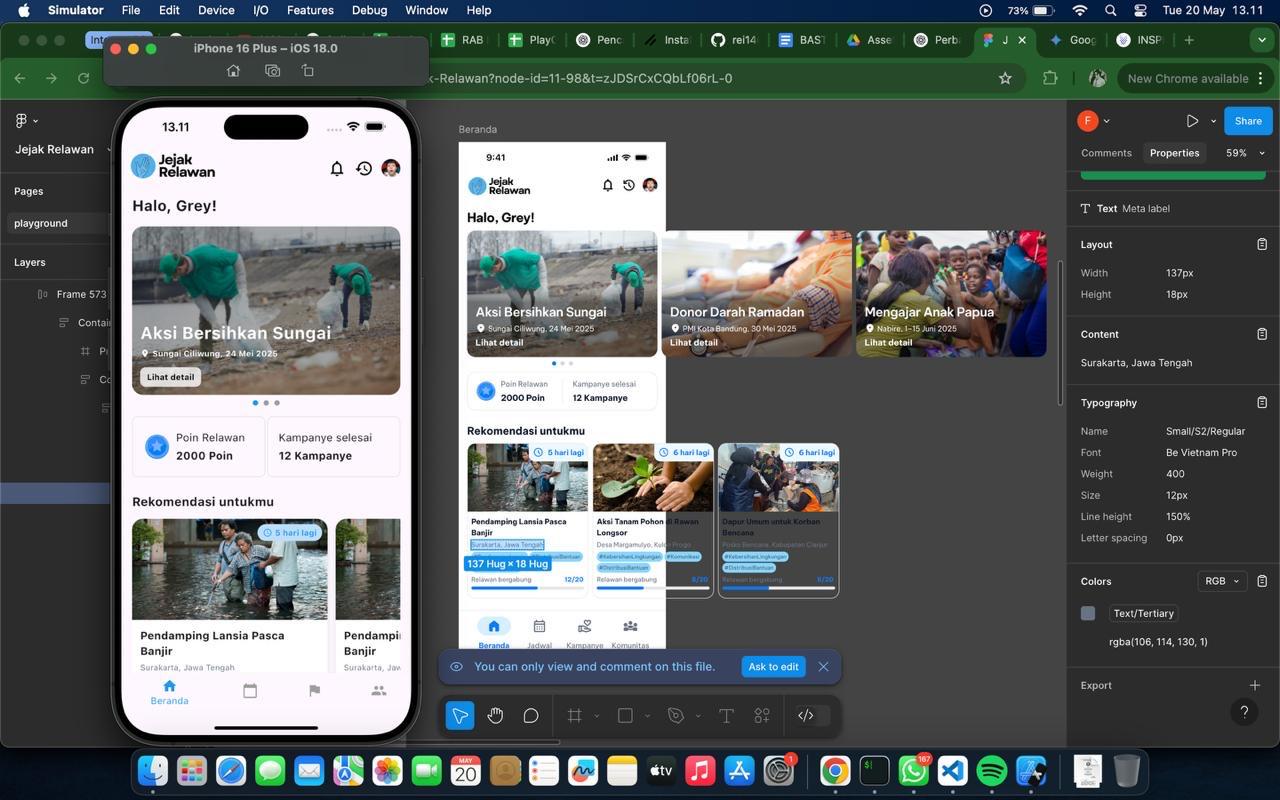Screen dimensions: 1280x800
Task: Click the Text/Tertiary color swatch
Action: pos(1088,613)
